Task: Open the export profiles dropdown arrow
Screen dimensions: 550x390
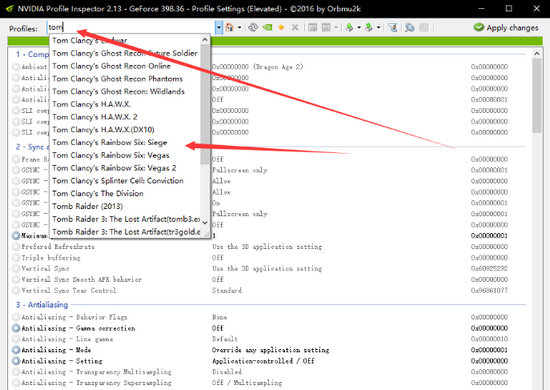Action: 359,27
